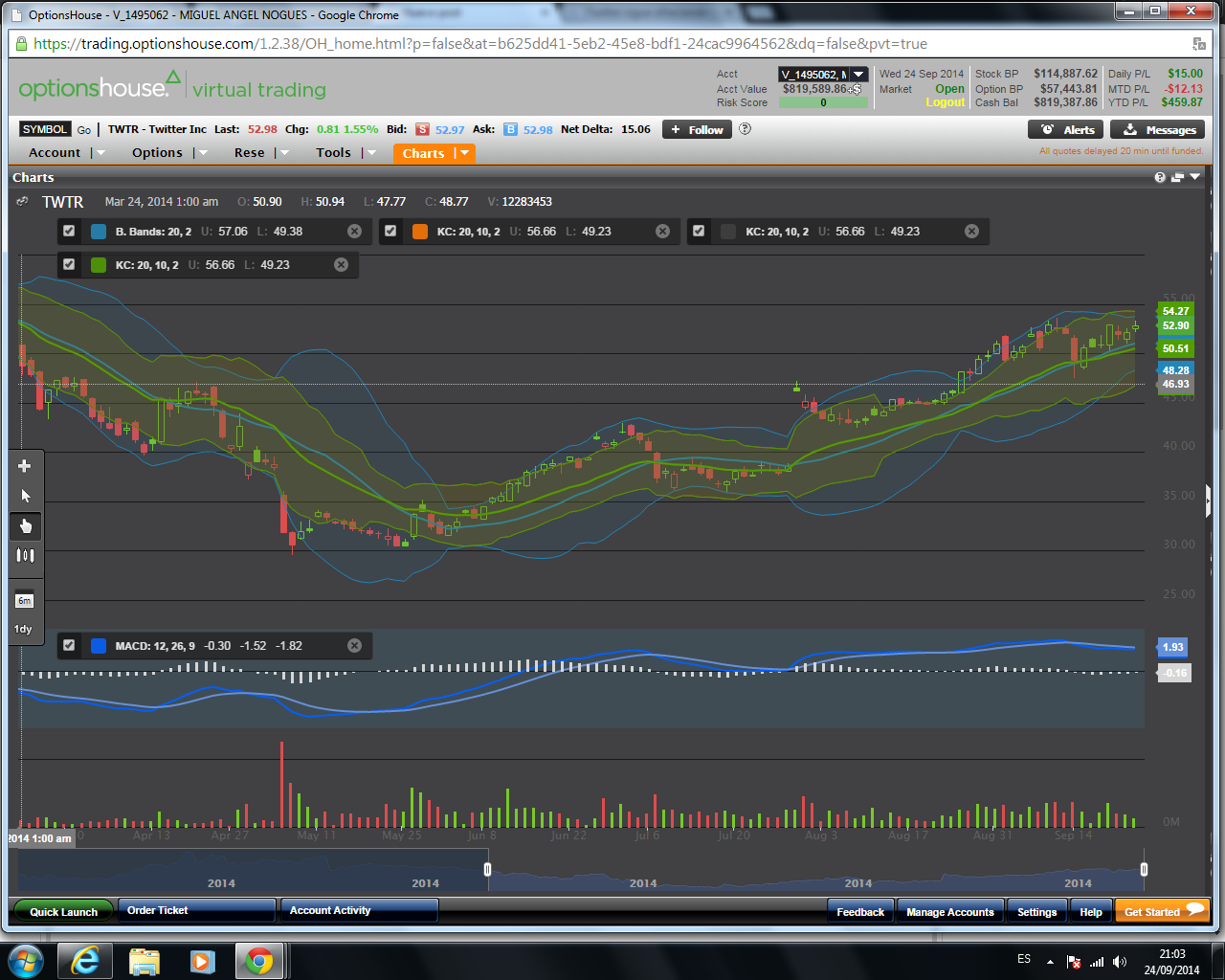Image resolution: width=1225 pixels, height=980 pixels.
Task: Open Settings in the bottom bar
Action: click(x=1036, y=911)
